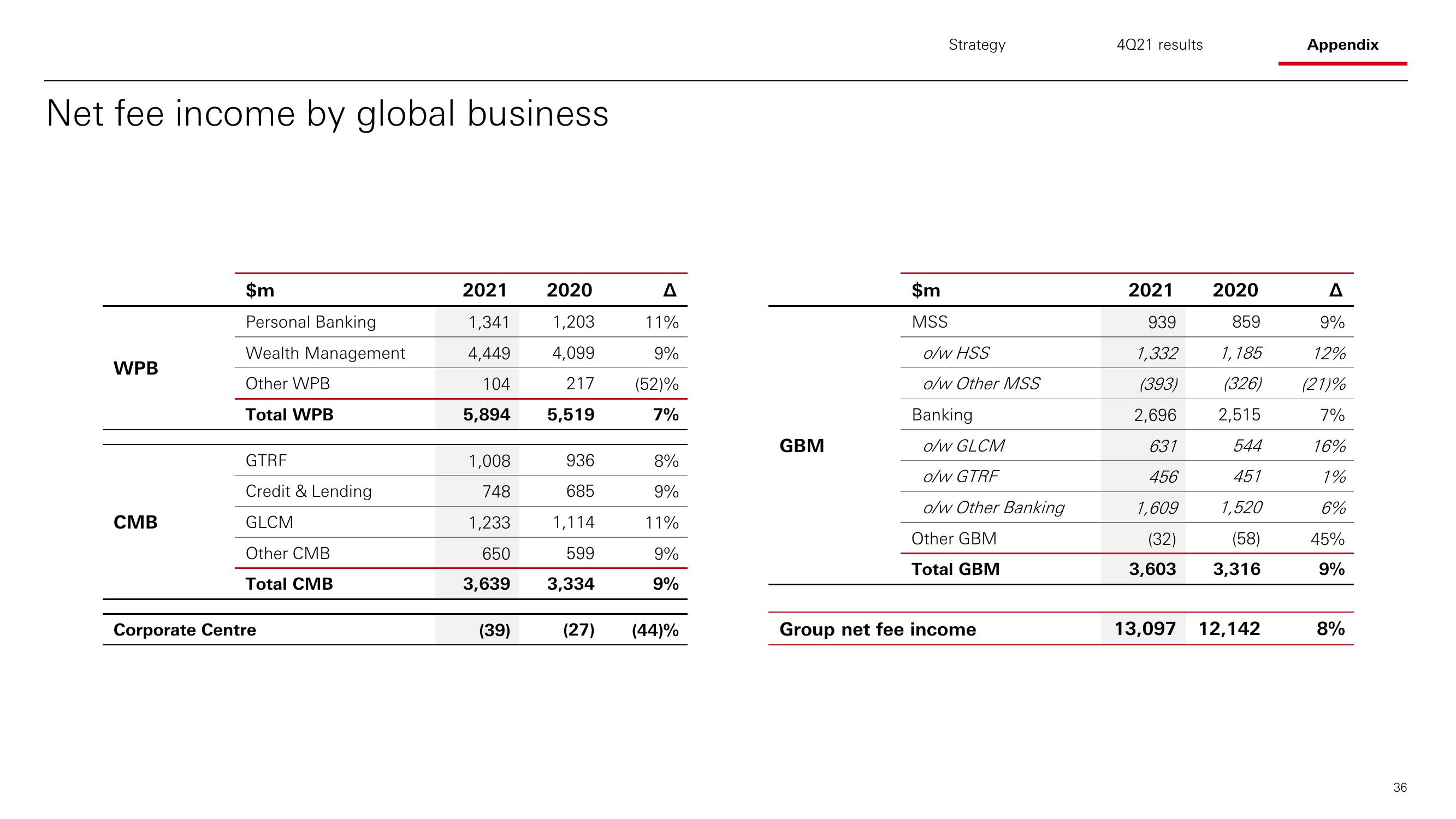The height and width of the screenshot is (819, 1456).
Task: Click Total WPB 2020 value 5,519
Action: click(571, 414)
